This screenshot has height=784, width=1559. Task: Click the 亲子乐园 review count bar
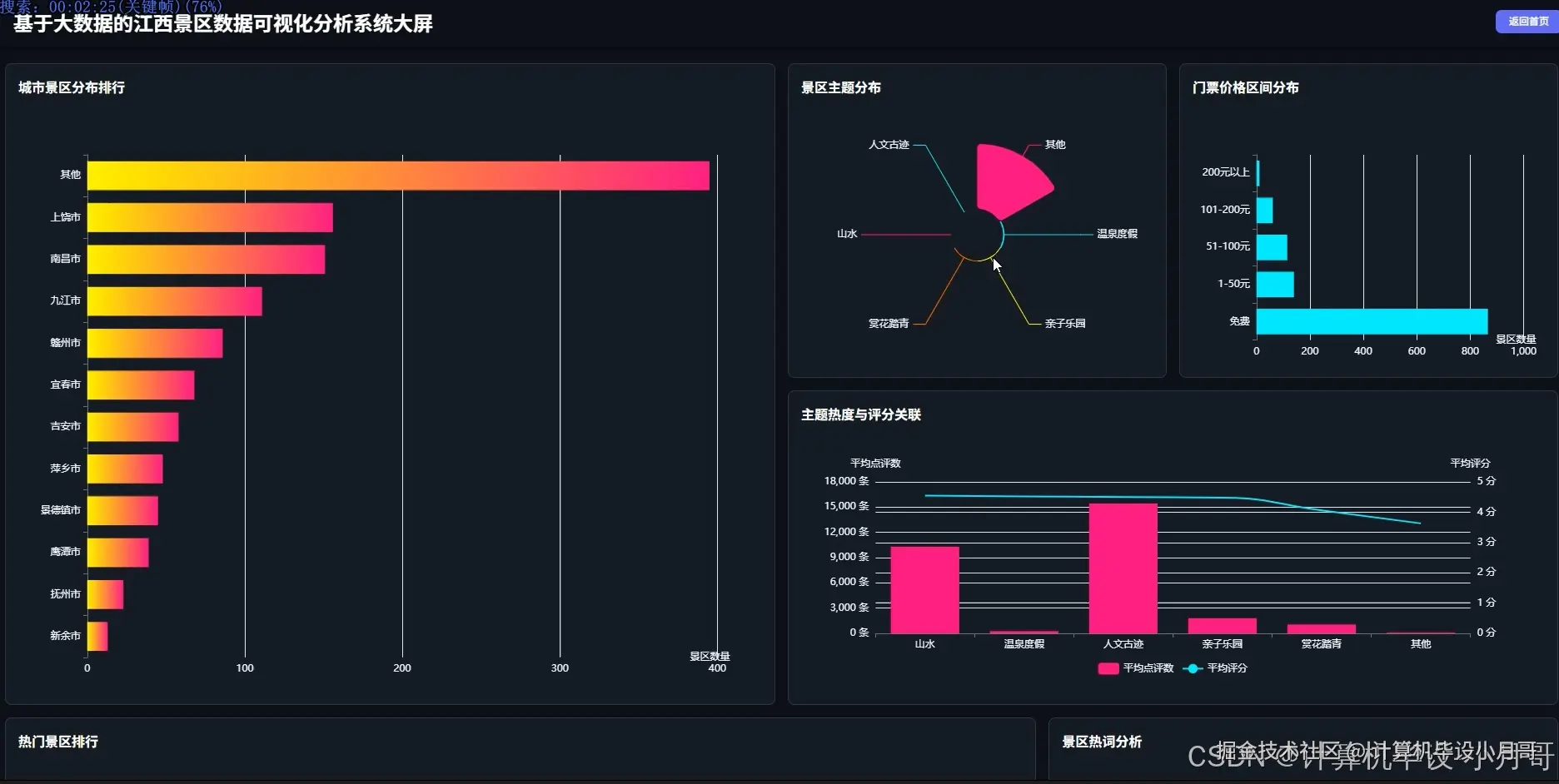(1223, 626)
